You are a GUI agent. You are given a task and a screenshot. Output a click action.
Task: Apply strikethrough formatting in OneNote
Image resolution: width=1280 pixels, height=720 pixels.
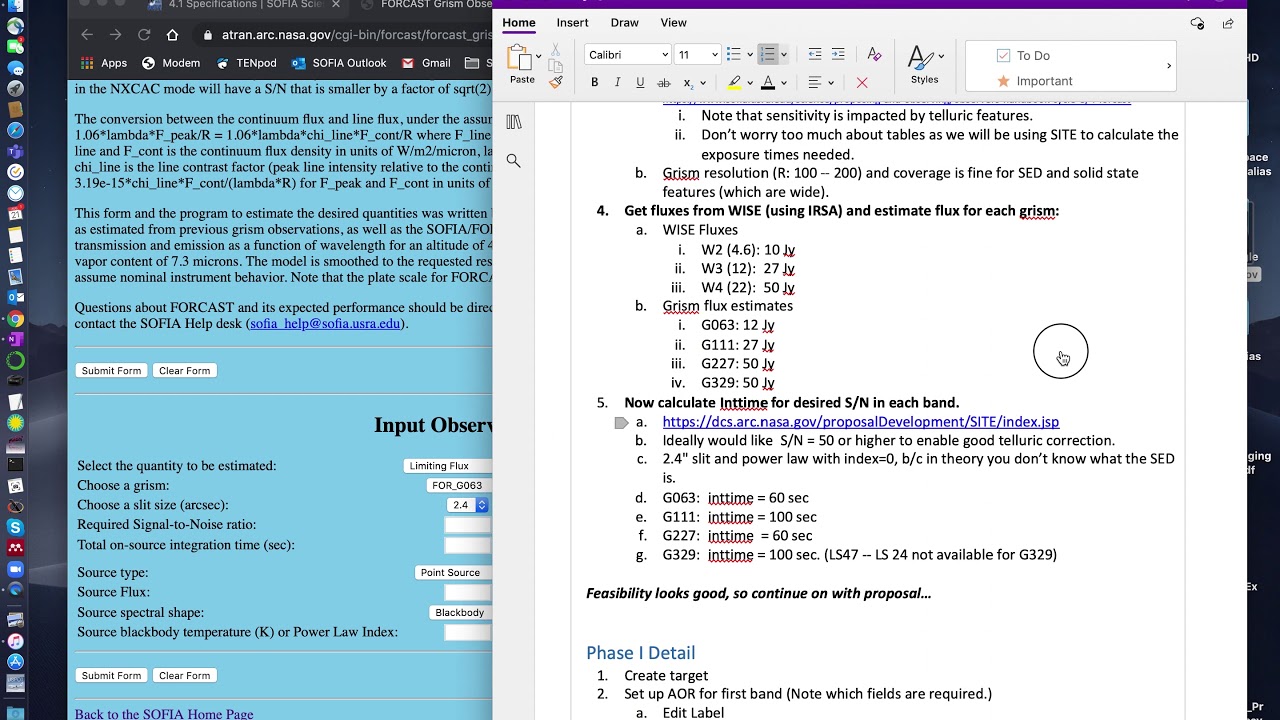[x=664, y=82]
